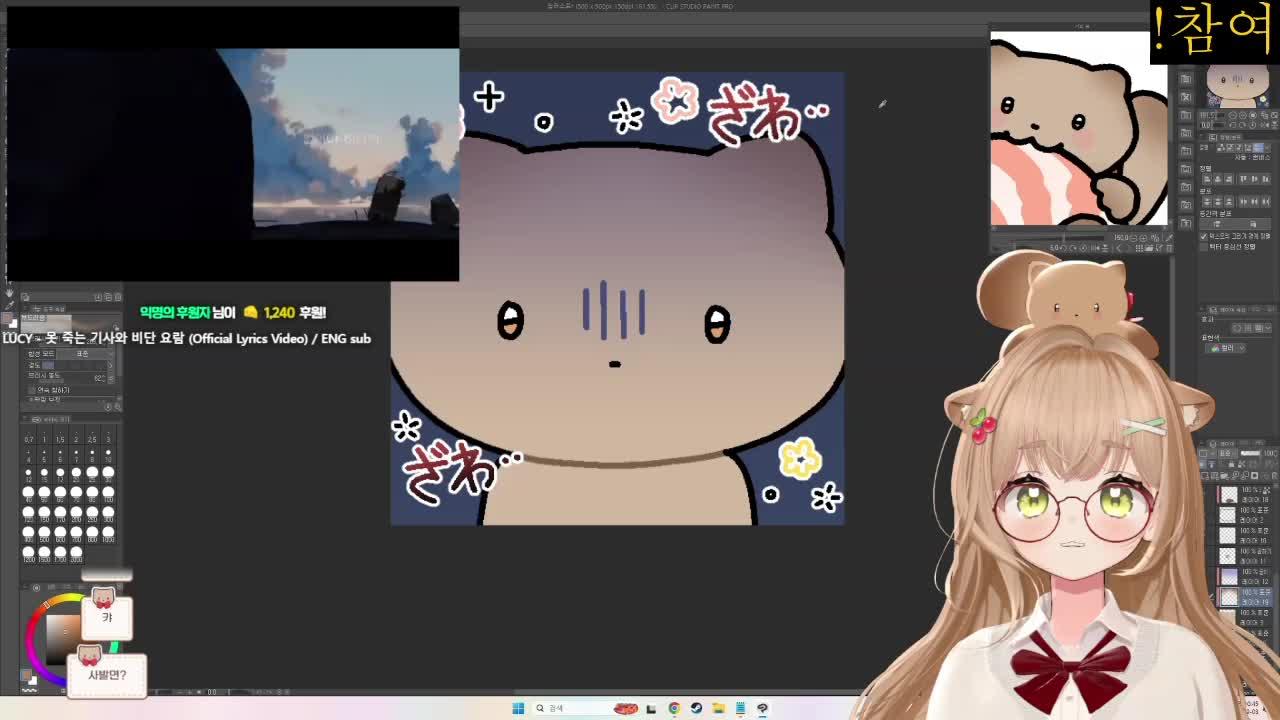Viewport: 1280px width, 720px height.
Task: Click the navigator thumbnail of the bear drawing
Action: pyautogui.click(x=1078, y=128)
